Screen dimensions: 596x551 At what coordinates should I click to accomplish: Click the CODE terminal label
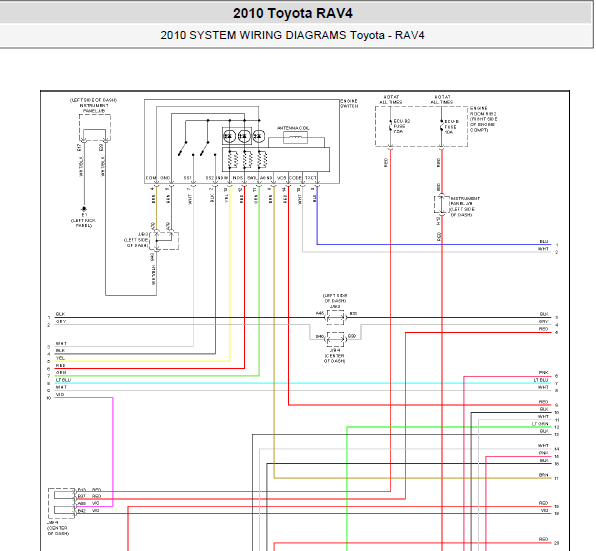click(x=295, y=178)
